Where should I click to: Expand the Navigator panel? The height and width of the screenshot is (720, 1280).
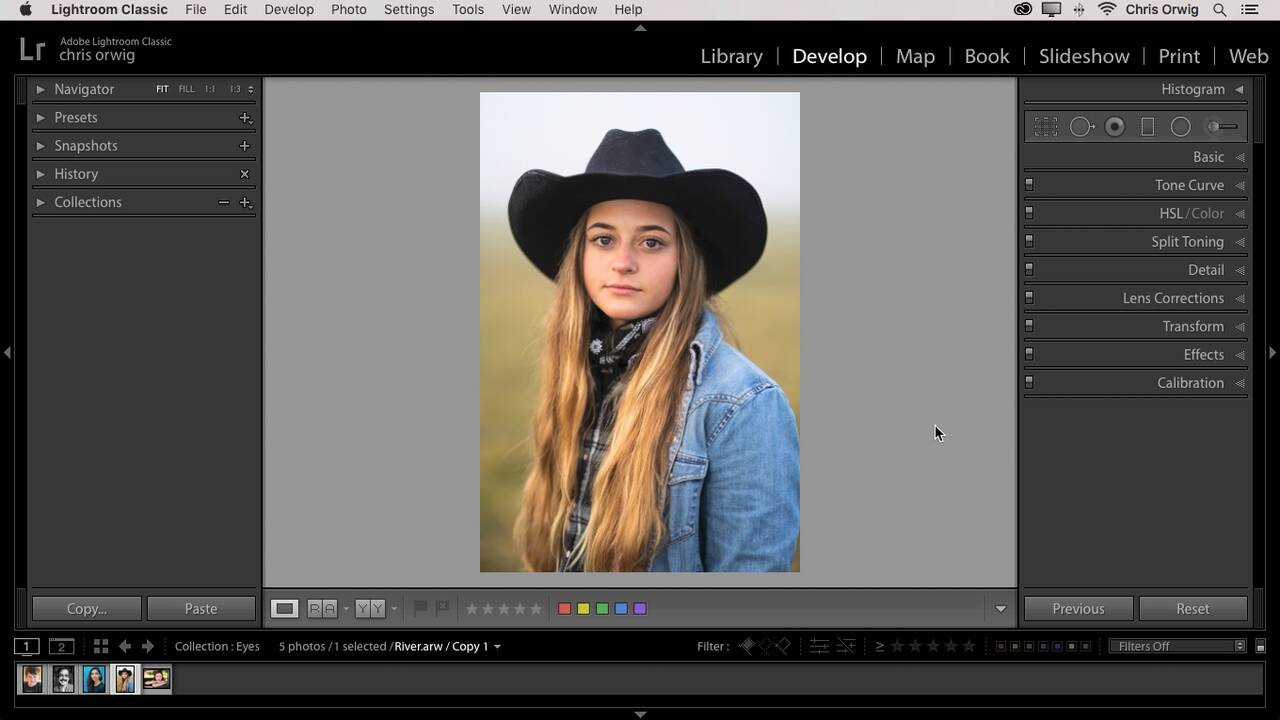(40, 89)
